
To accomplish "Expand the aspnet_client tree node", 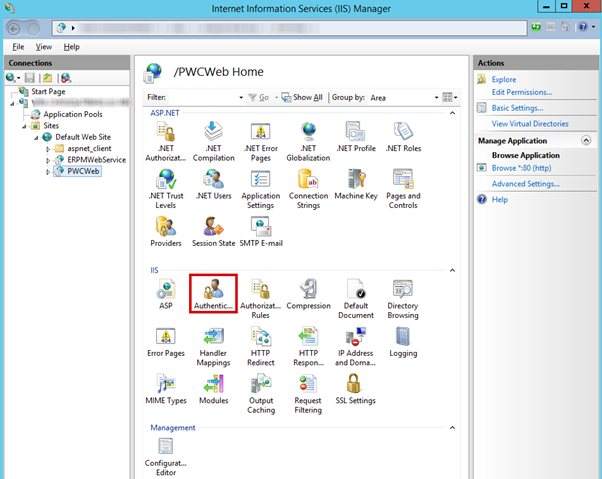I will coord(48,149).
